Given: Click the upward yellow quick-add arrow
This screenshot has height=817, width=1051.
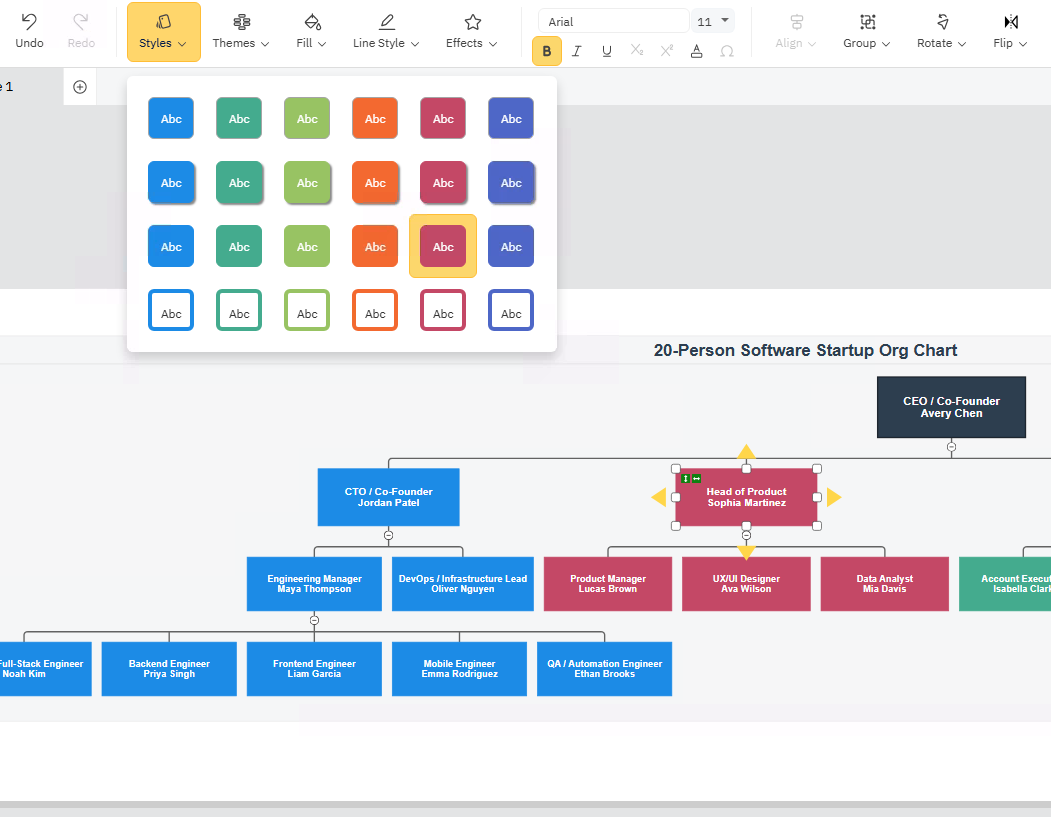Looking at the screenshot, I should pos(746,451).
